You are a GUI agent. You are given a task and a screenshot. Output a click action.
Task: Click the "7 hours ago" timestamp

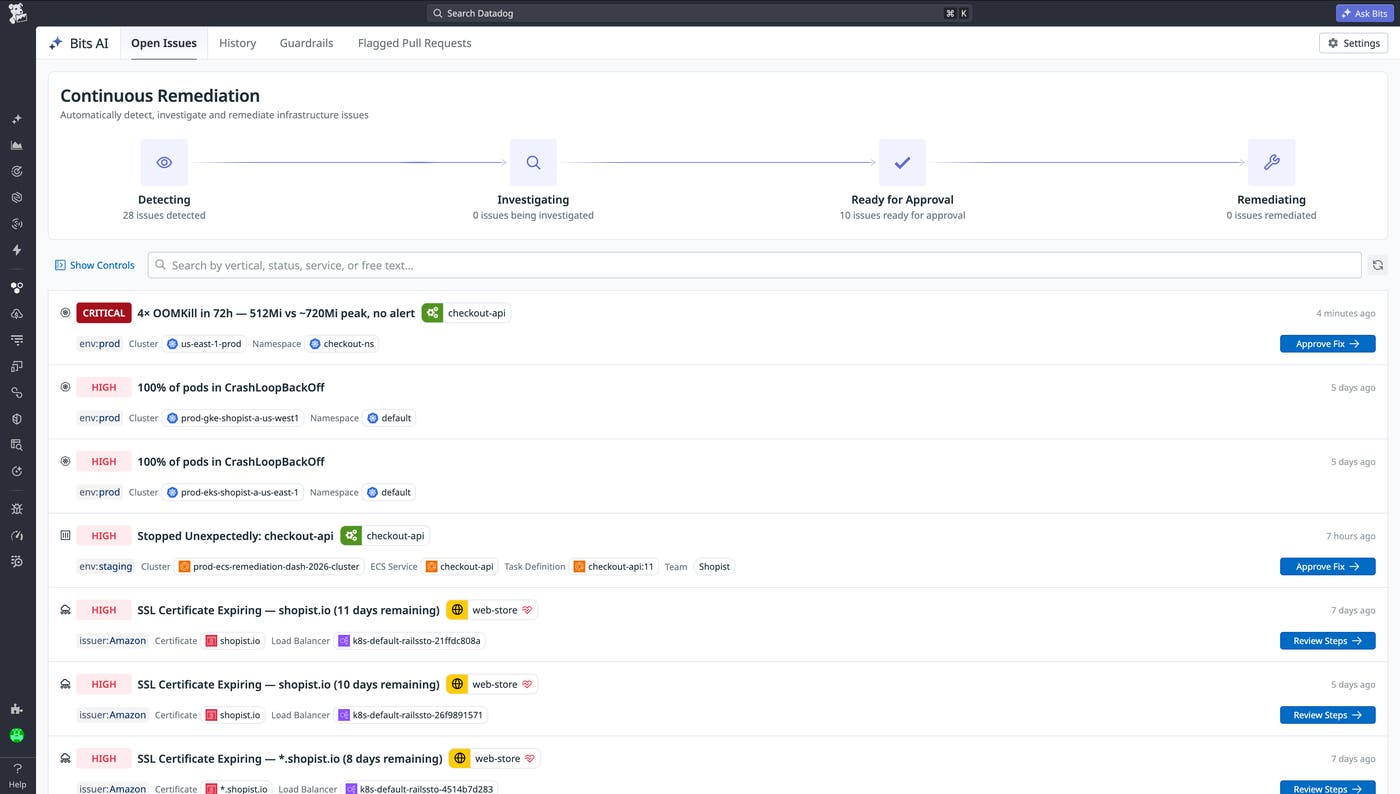(1349, 536)
